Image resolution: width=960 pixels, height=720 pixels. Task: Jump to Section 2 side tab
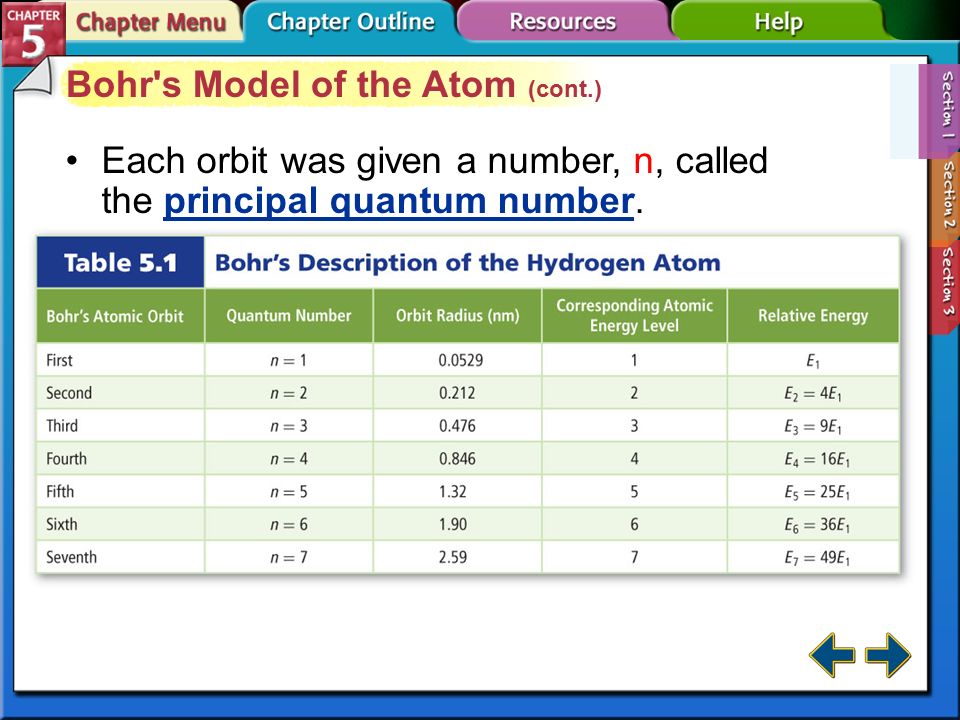point(947,196)
